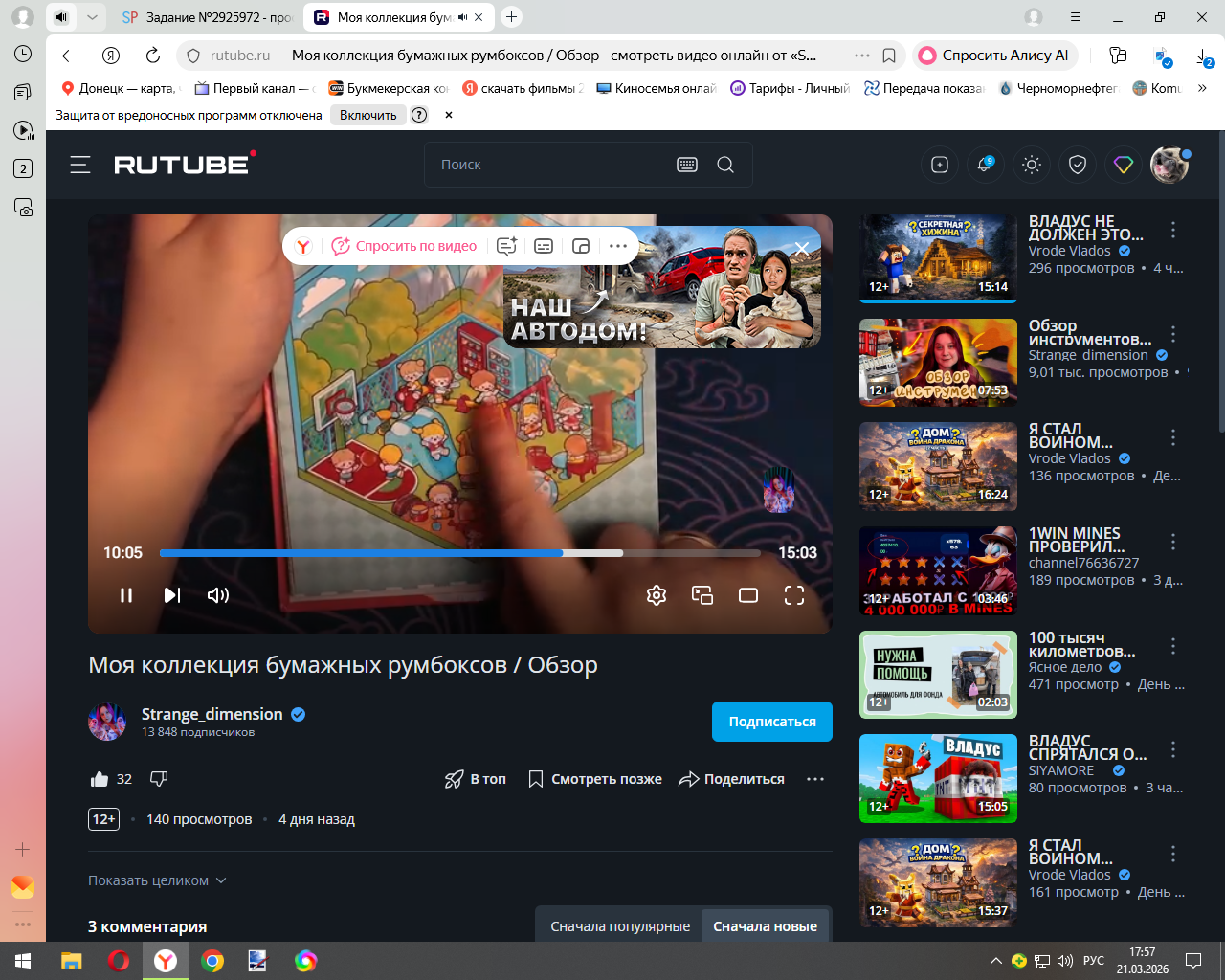This screenshot has height=980, width=1225.
Task: Open the video player settings gear
Action: click(x=657, y=595)
